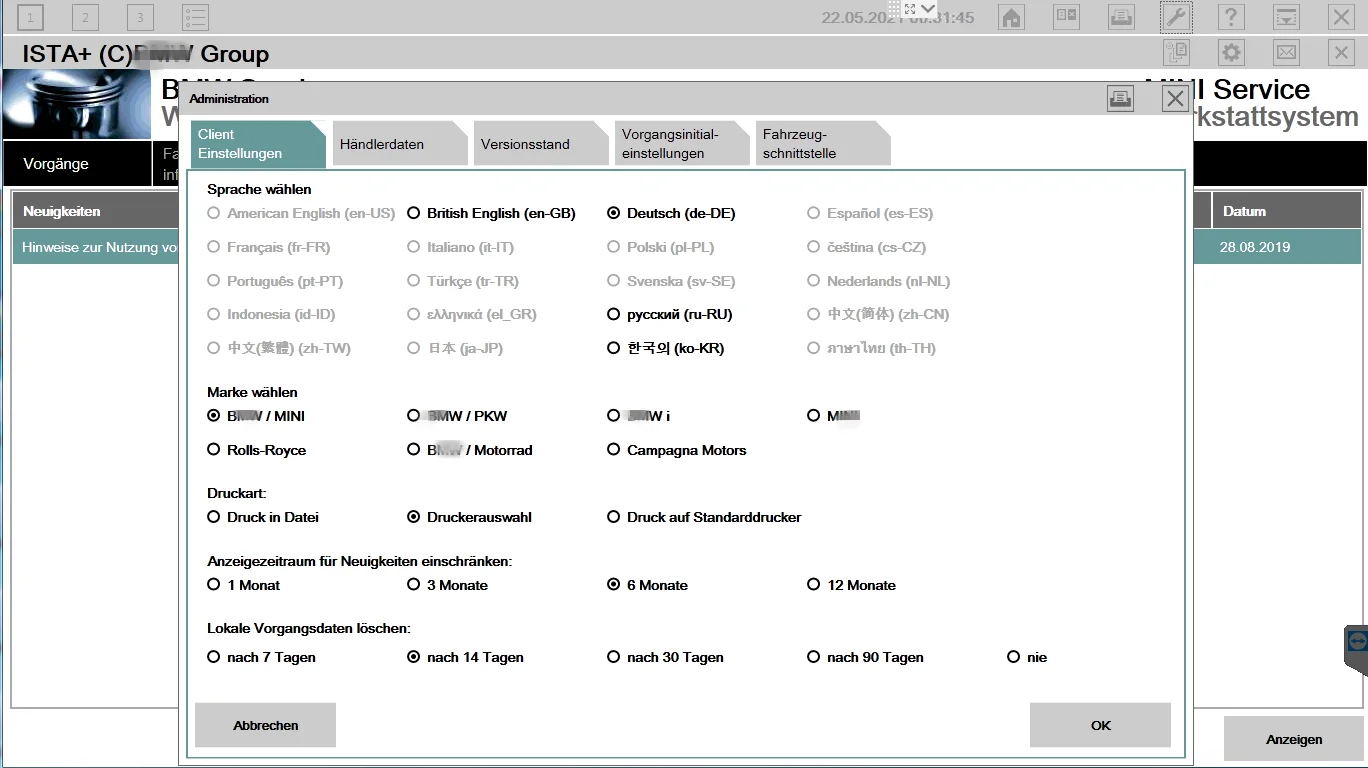Click the envelope mail icon in ISTA+ header
Image resolution: width=1368 pixels, height=768 pixels.
click(x=1286, y=53)
